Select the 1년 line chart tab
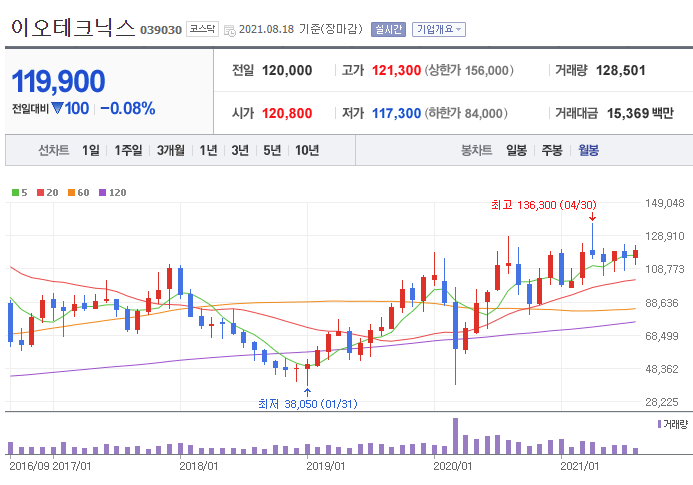This screenshot has width=693, height=485. click(208, 150)
